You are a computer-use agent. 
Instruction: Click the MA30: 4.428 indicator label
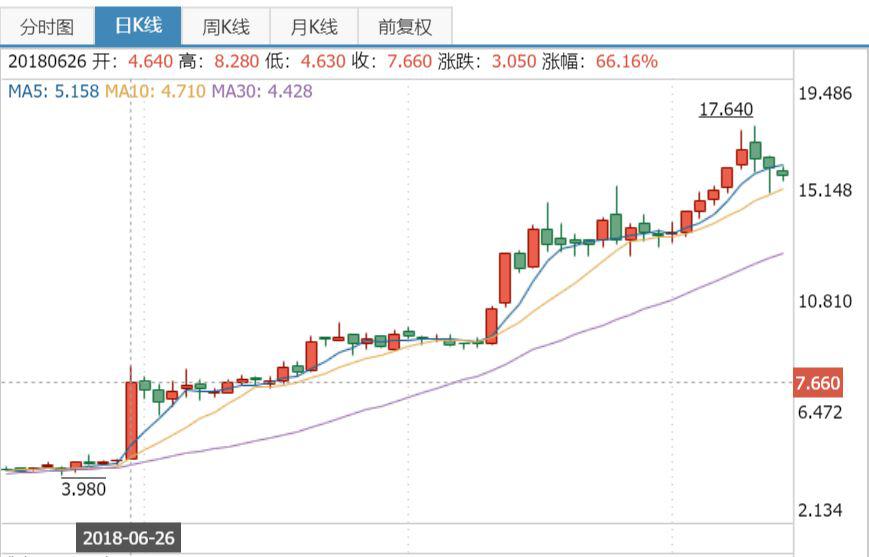pos(261,92)
